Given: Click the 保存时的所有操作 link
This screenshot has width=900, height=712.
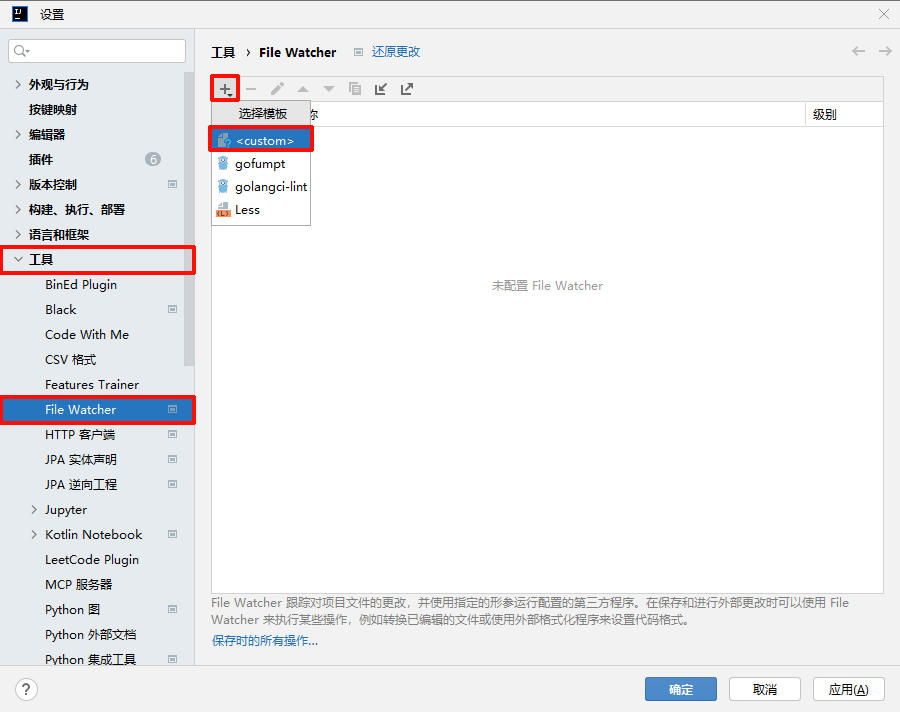Looking at the screenshot, I should pos(265,641).
